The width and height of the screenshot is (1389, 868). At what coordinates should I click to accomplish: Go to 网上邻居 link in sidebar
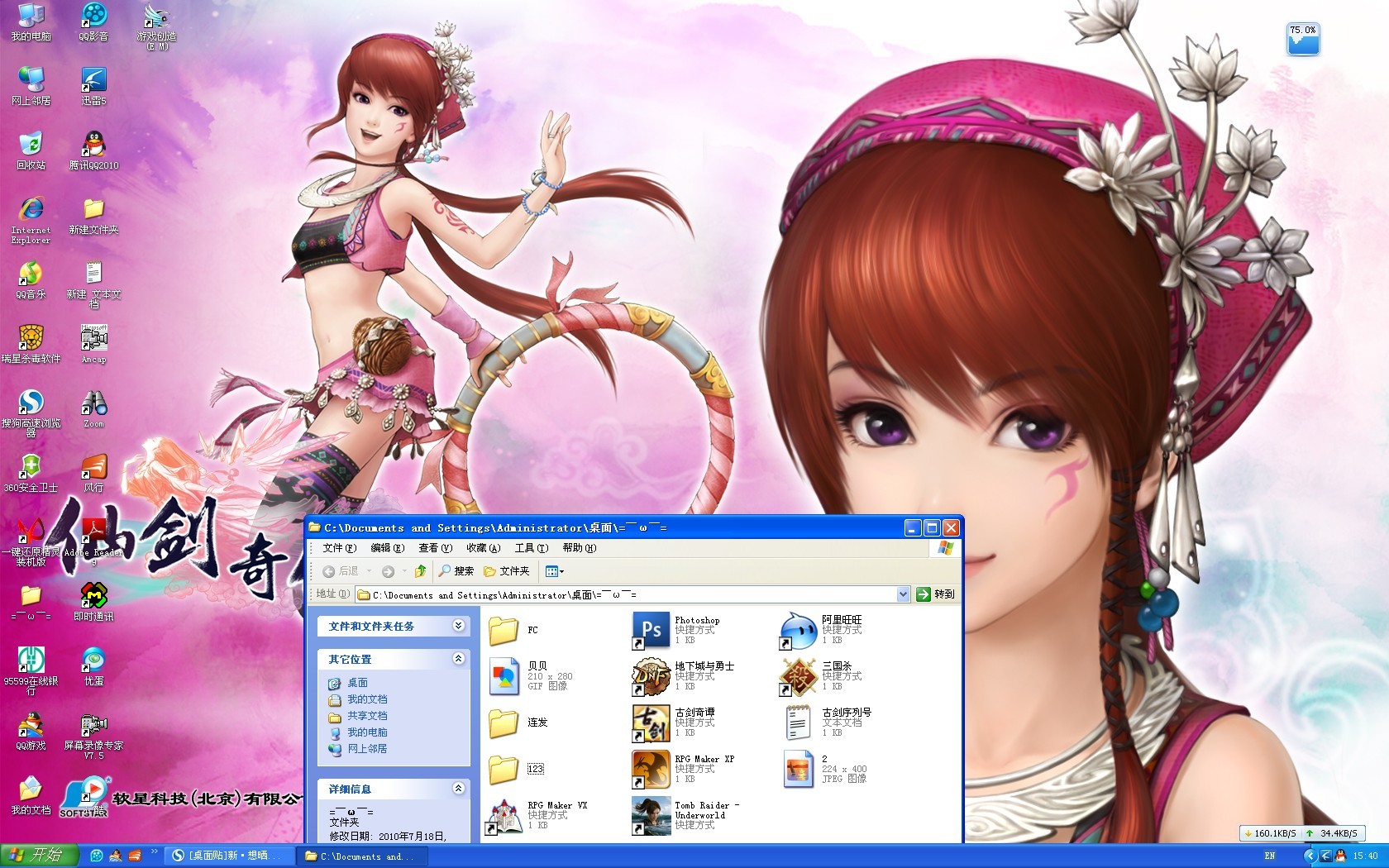367,749
